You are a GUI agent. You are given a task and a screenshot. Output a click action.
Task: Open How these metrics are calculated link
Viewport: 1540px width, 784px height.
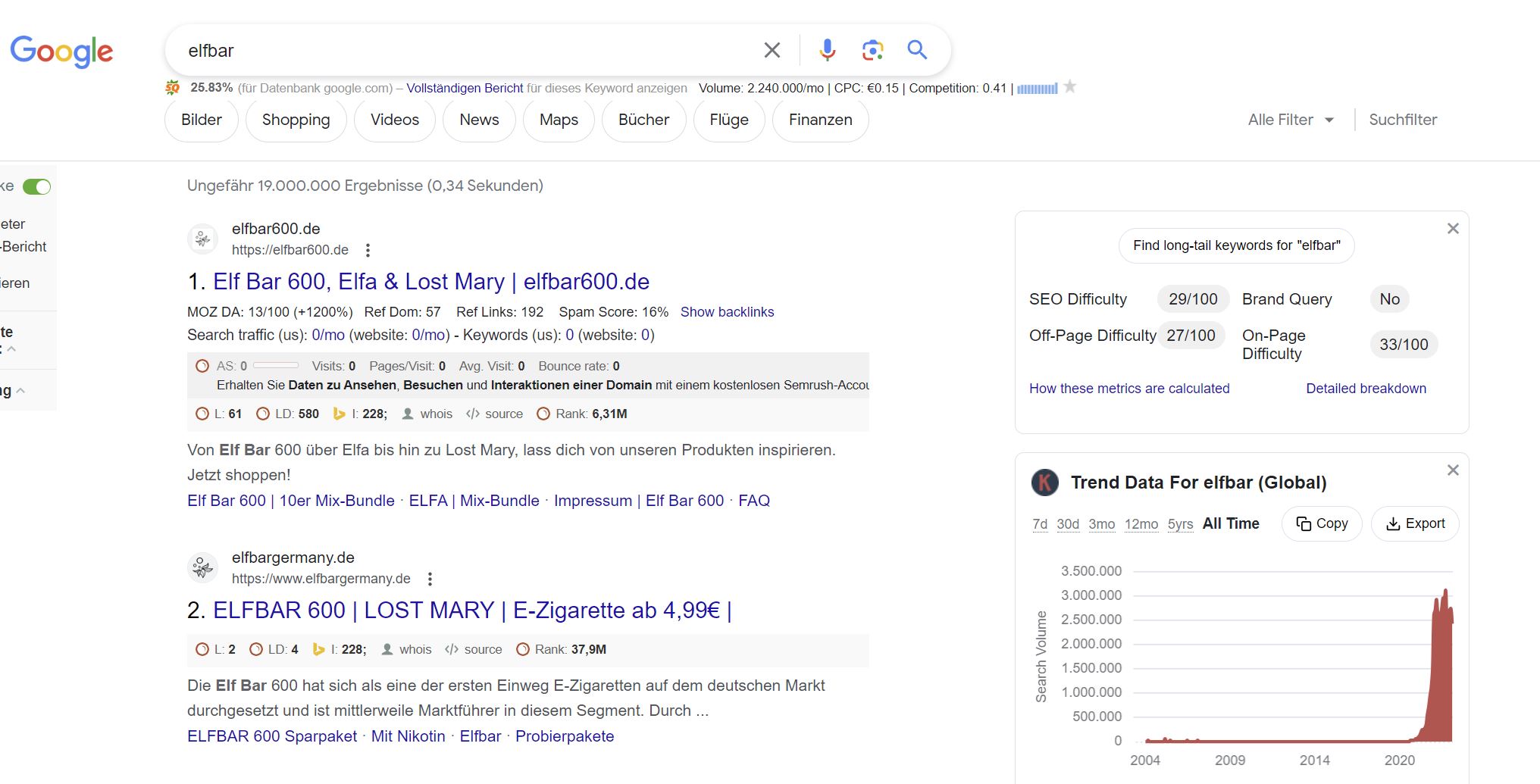[x=1129, y=389]
